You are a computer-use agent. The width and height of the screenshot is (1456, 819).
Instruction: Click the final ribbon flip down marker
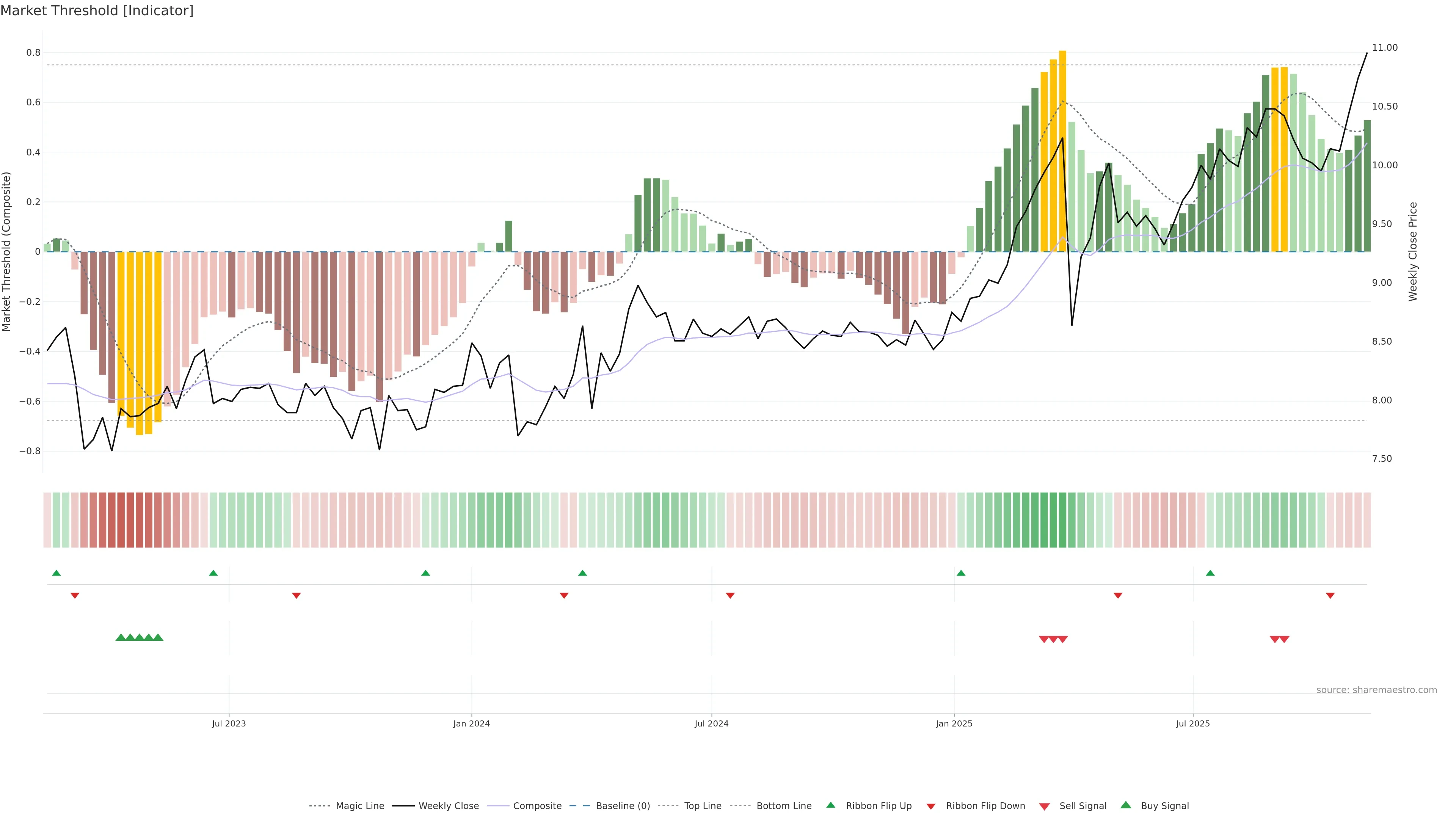pos(1330,596)
